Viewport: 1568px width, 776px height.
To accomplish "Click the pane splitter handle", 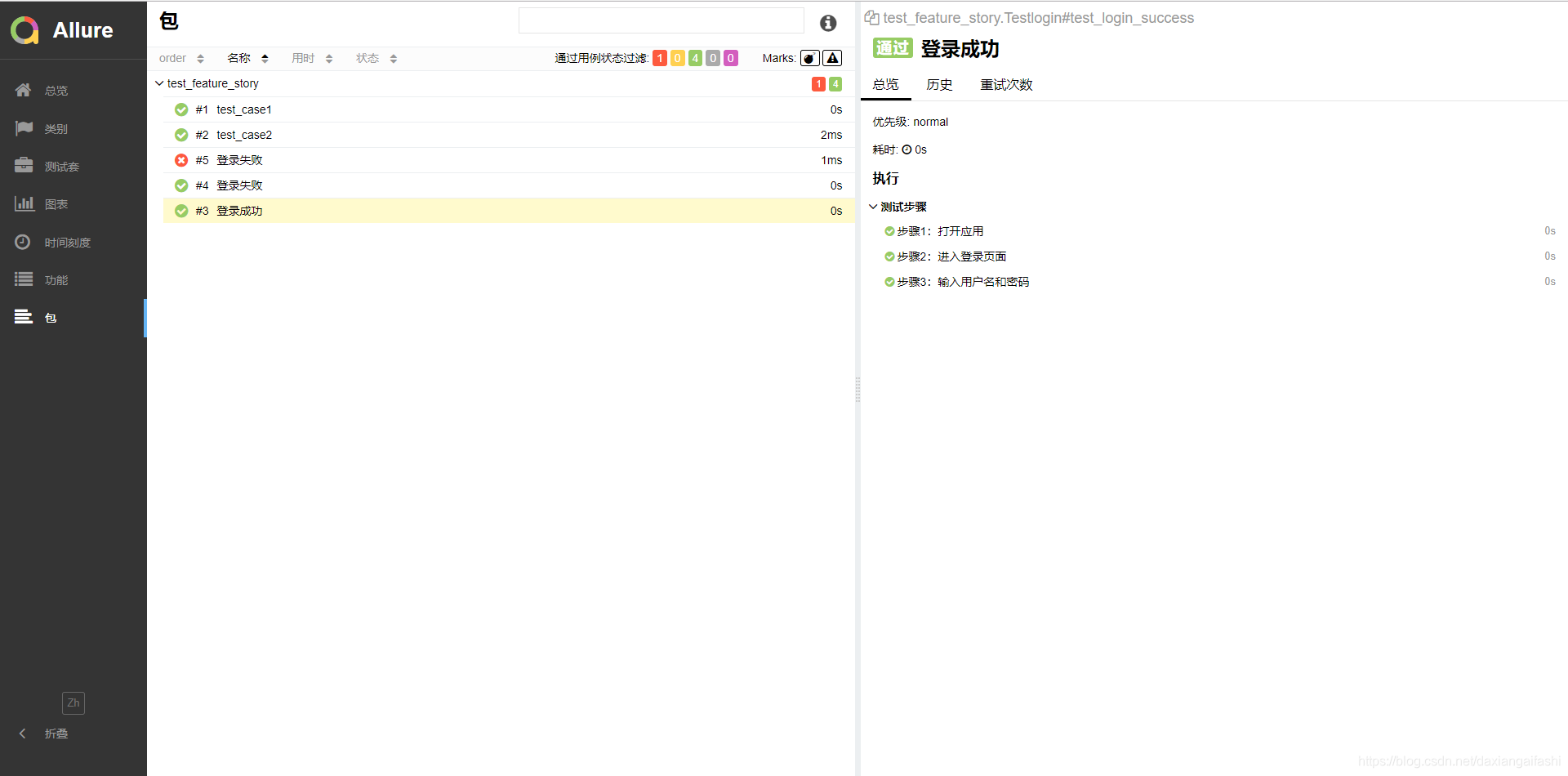I will [x=857, y=390].
